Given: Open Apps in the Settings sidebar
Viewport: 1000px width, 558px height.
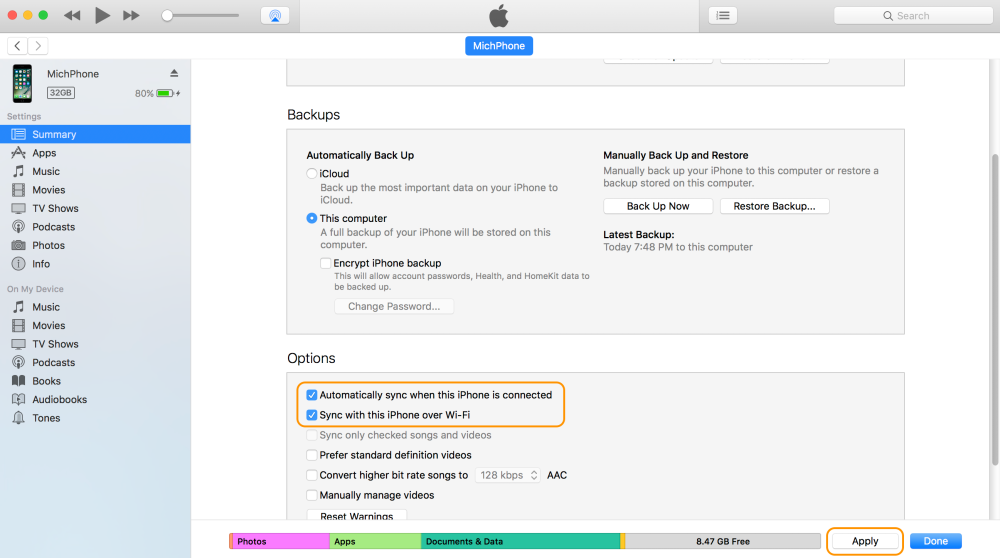Looking at the screenshot, I should pyautogui.click(x=44, y=153).
